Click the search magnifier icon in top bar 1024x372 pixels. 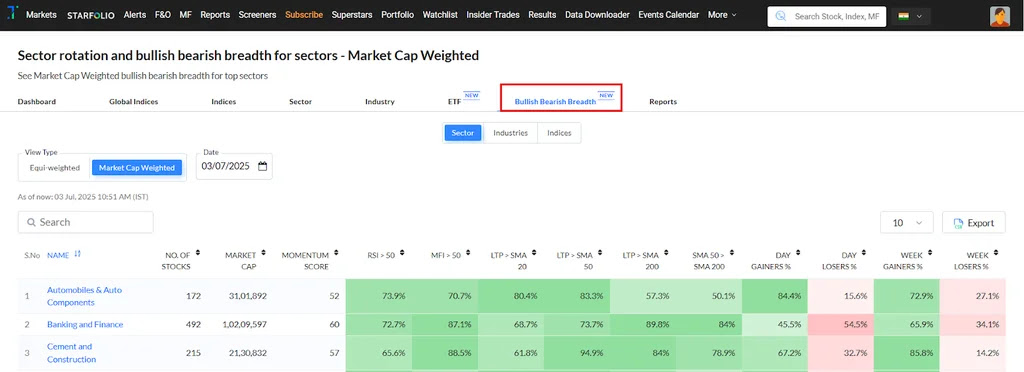[780, 16]
